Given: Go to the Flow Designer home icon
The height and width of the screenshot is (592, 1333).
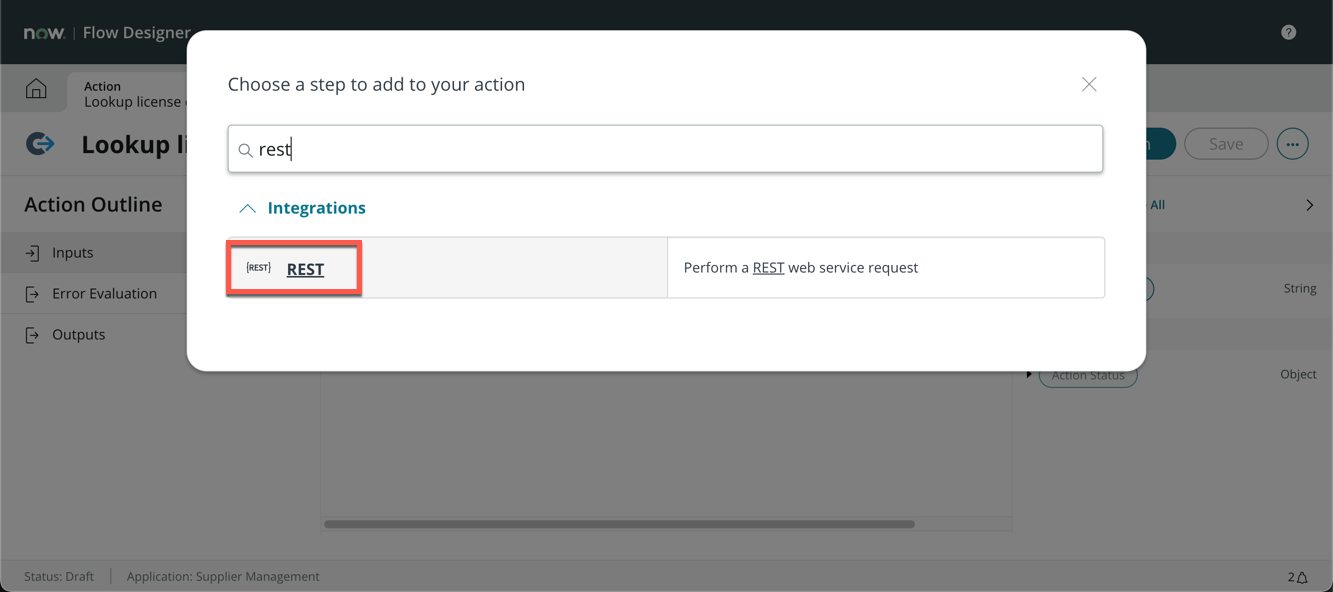Looking at the screenshot, I should (x=36, y=89).
